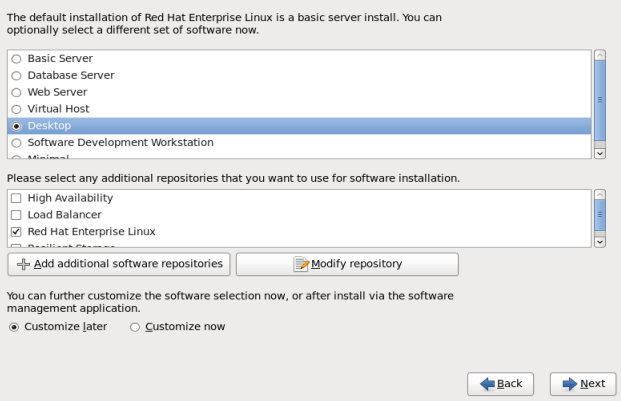Select the Basic Server radio button
Viewport: 621px width, 401px height.
[16, 59]
